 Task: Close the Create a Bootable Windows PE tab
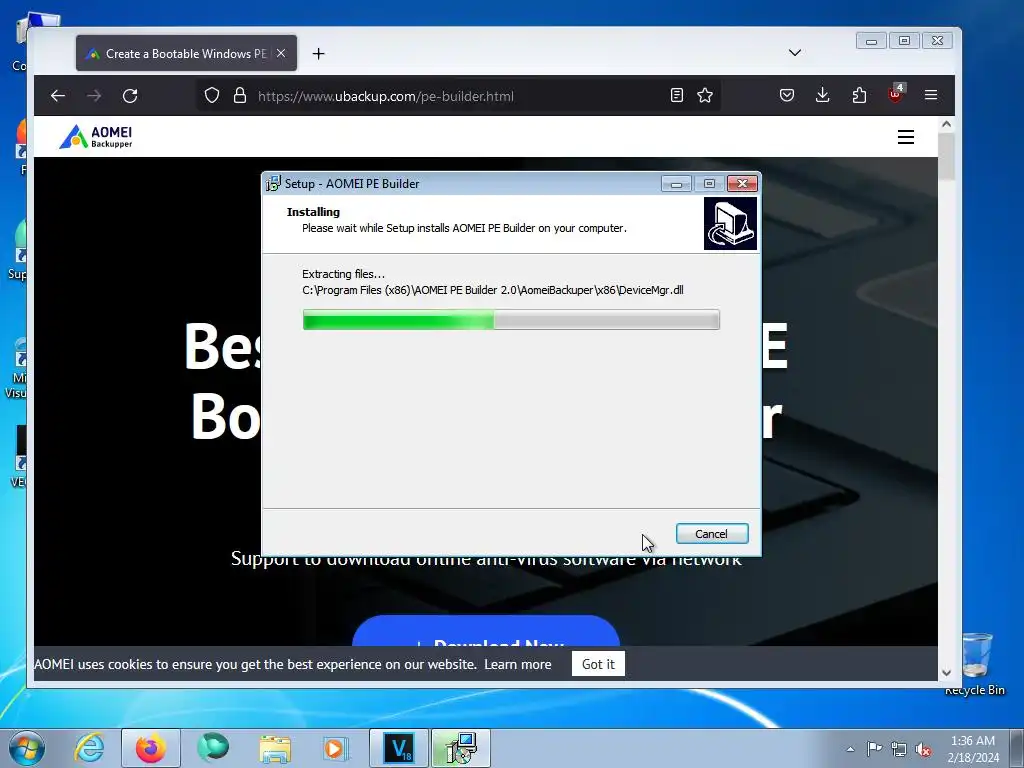pos(281,54)
